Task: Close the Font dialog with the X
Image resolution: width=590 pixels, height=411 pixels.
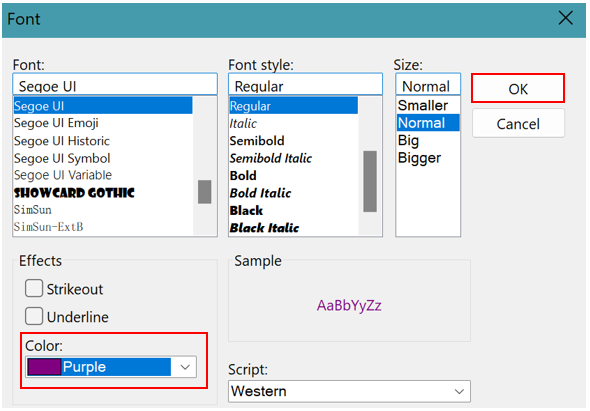Action: click(566, 18)
